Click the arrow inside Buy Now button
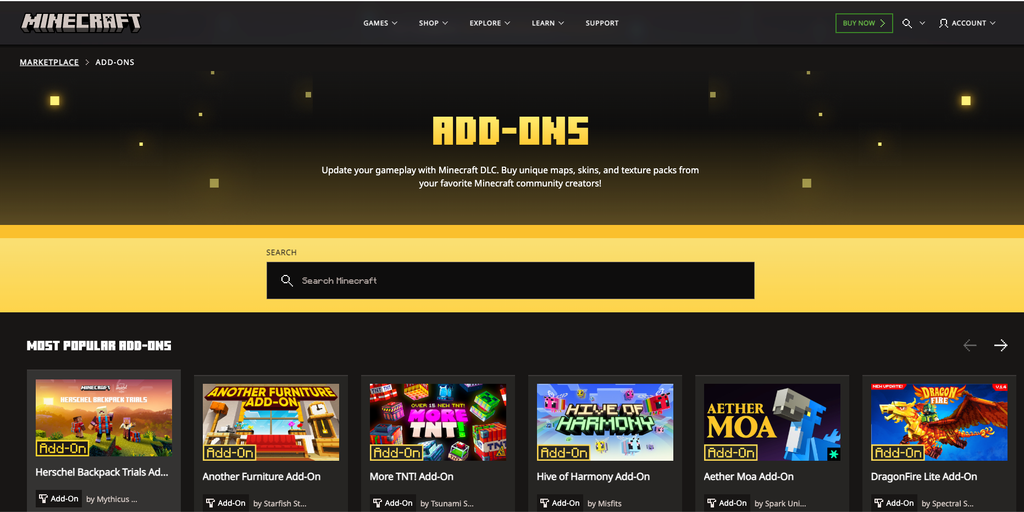 click(x=882, y=23)
